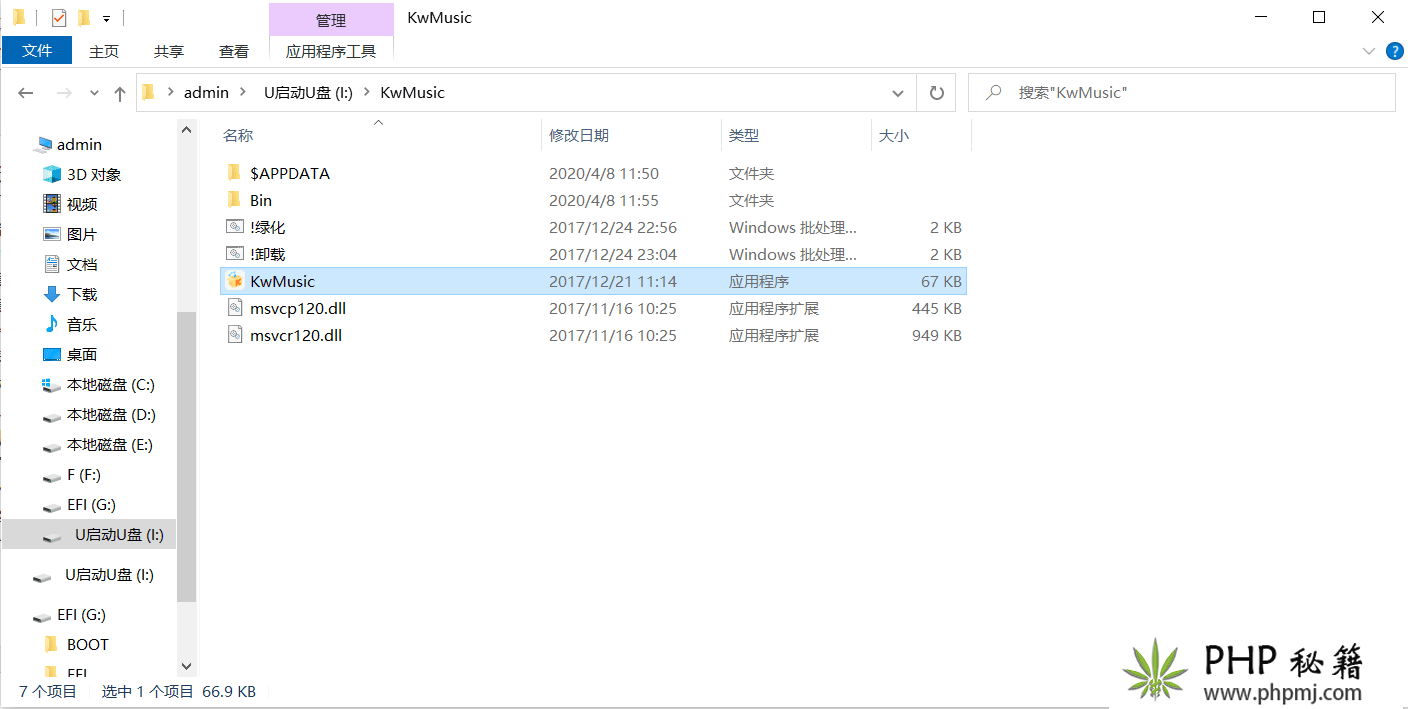
Task: Click the 2017/12/21 11:14 date cell
Action: pyautogui.click(x=613, y=281)
